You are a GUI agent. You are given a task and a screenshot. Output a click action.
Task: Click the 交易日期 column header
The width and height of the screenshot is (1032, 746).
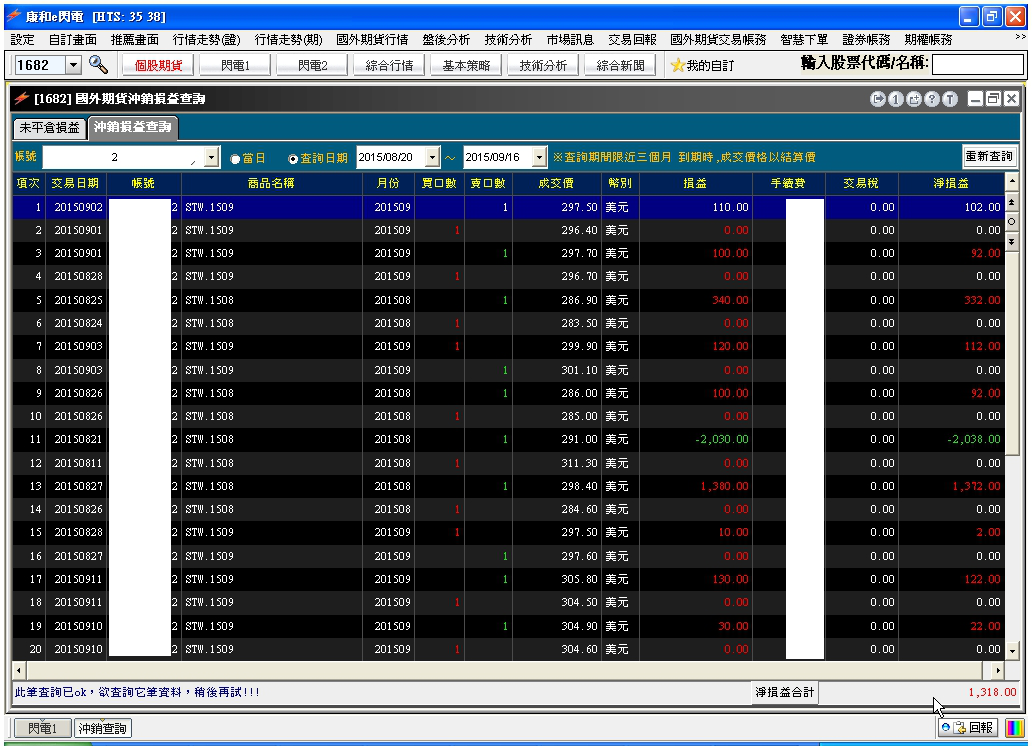75,184
